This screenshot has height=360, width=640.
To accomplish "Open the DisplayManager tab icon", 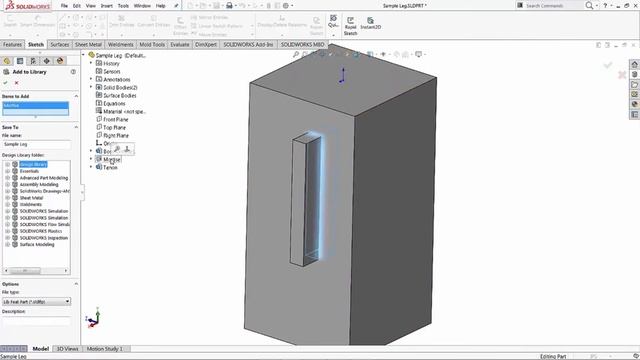I will pos(60,61).
